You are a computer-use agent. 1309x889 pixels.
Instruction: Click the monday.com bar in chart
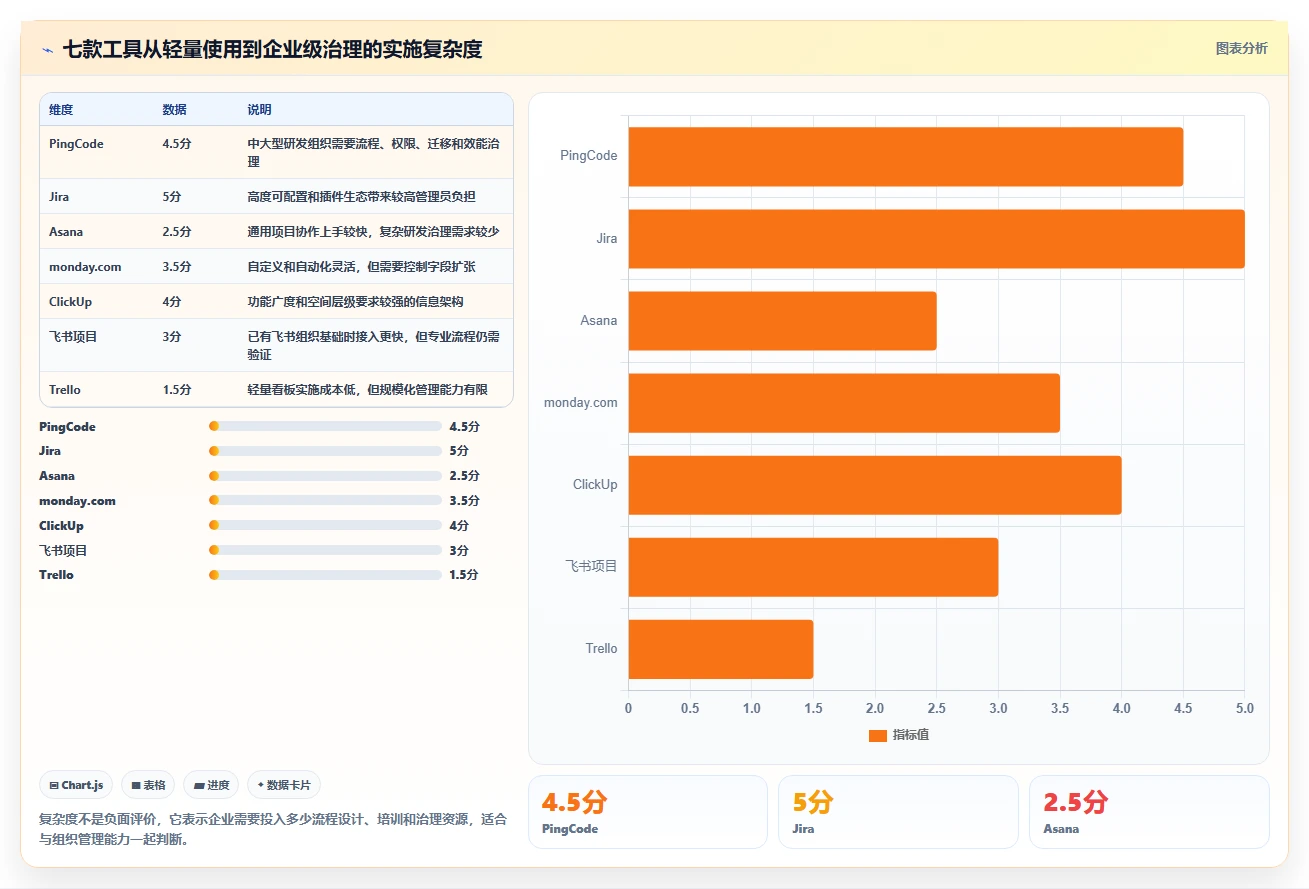(x=844, y=402)
